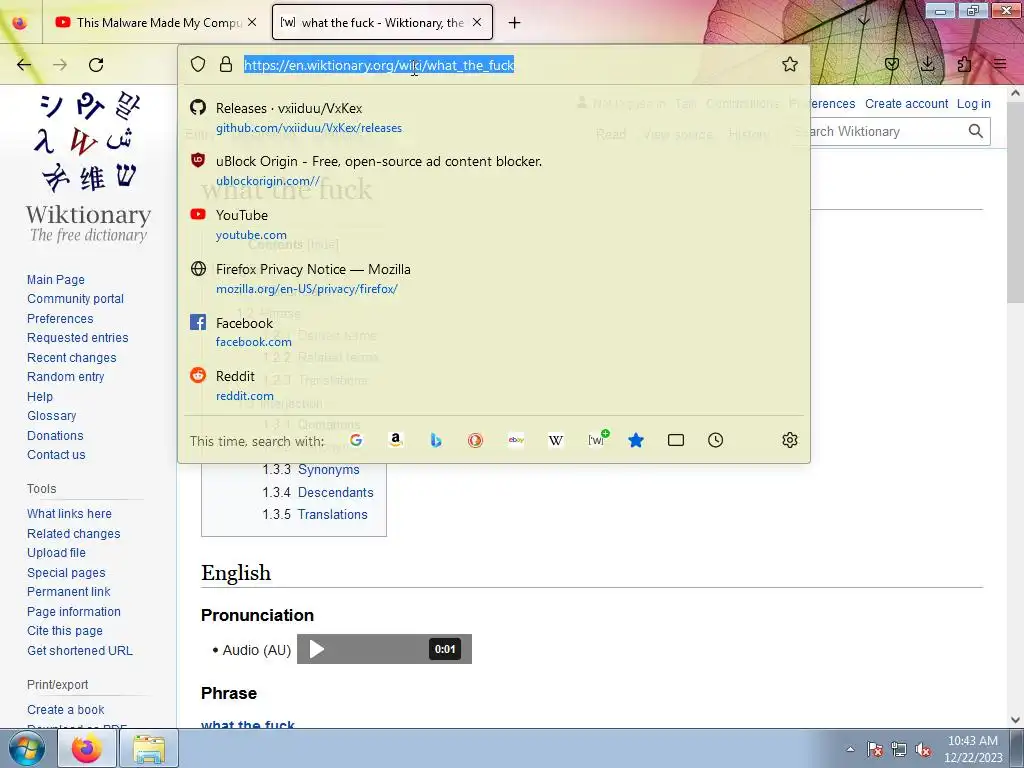Jump to 1.3.3 Synonyms section
This screenshot has height=768, width=1024.
coord(311,470)
